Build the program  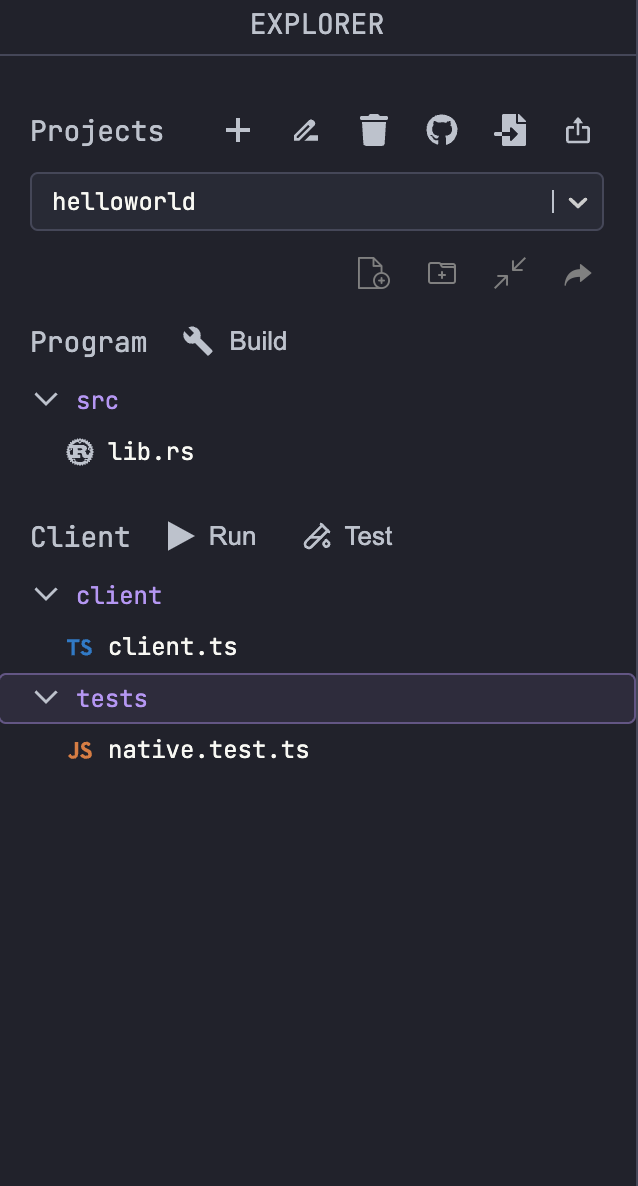236,342
